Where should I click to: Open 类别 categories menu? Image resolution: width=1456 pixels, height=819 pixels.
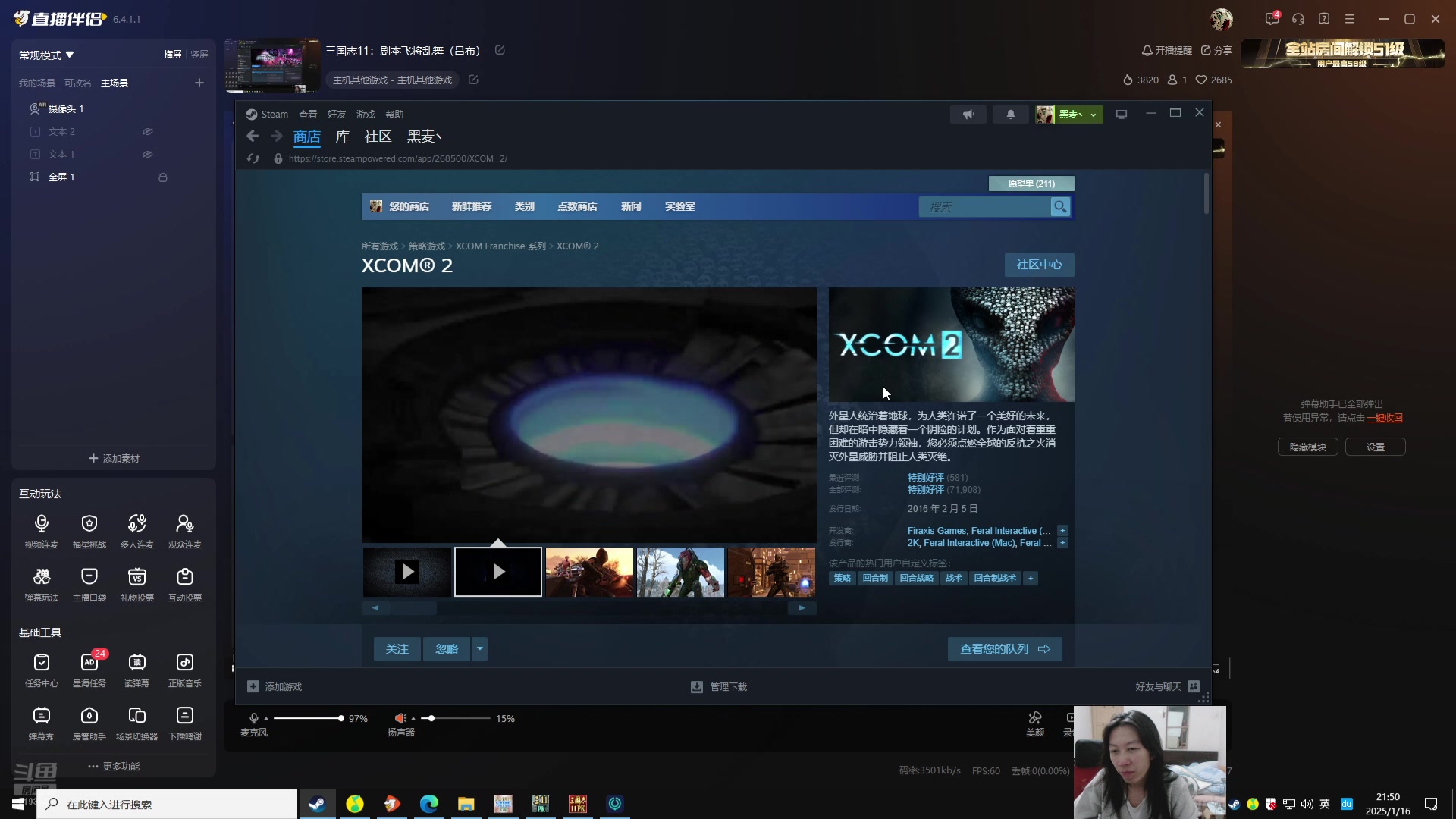(525, 206)
